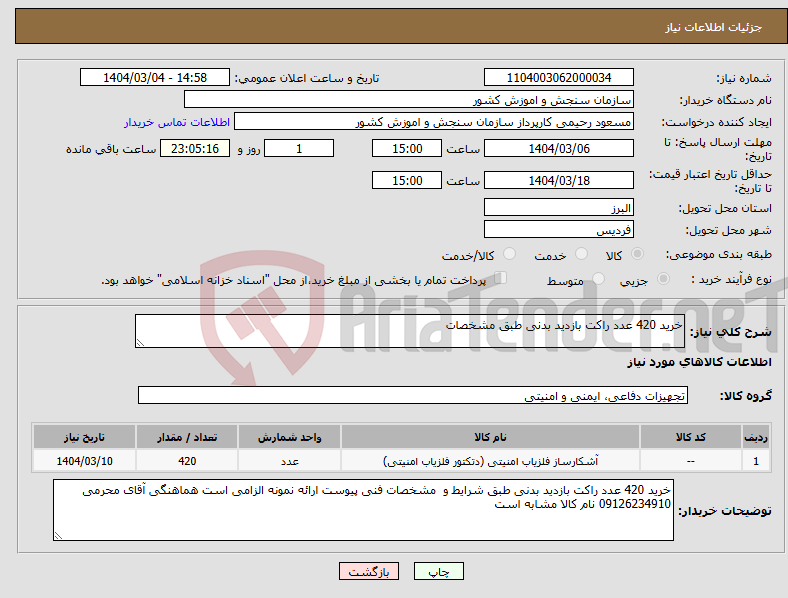Screen dimensions: 788x598
Task: Click the نام کالا column header
Action: (490, 437)
